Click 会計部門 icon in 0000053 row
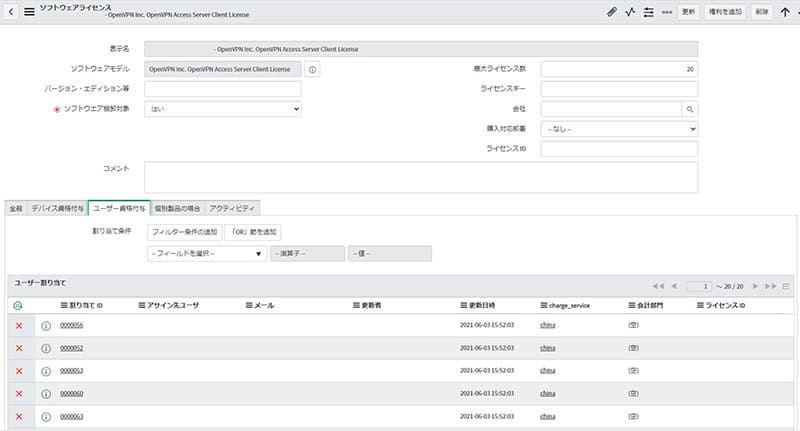Image resolution: width=800 pixels, height=431 pixels. pyautogui.click(x=633, y=371)
